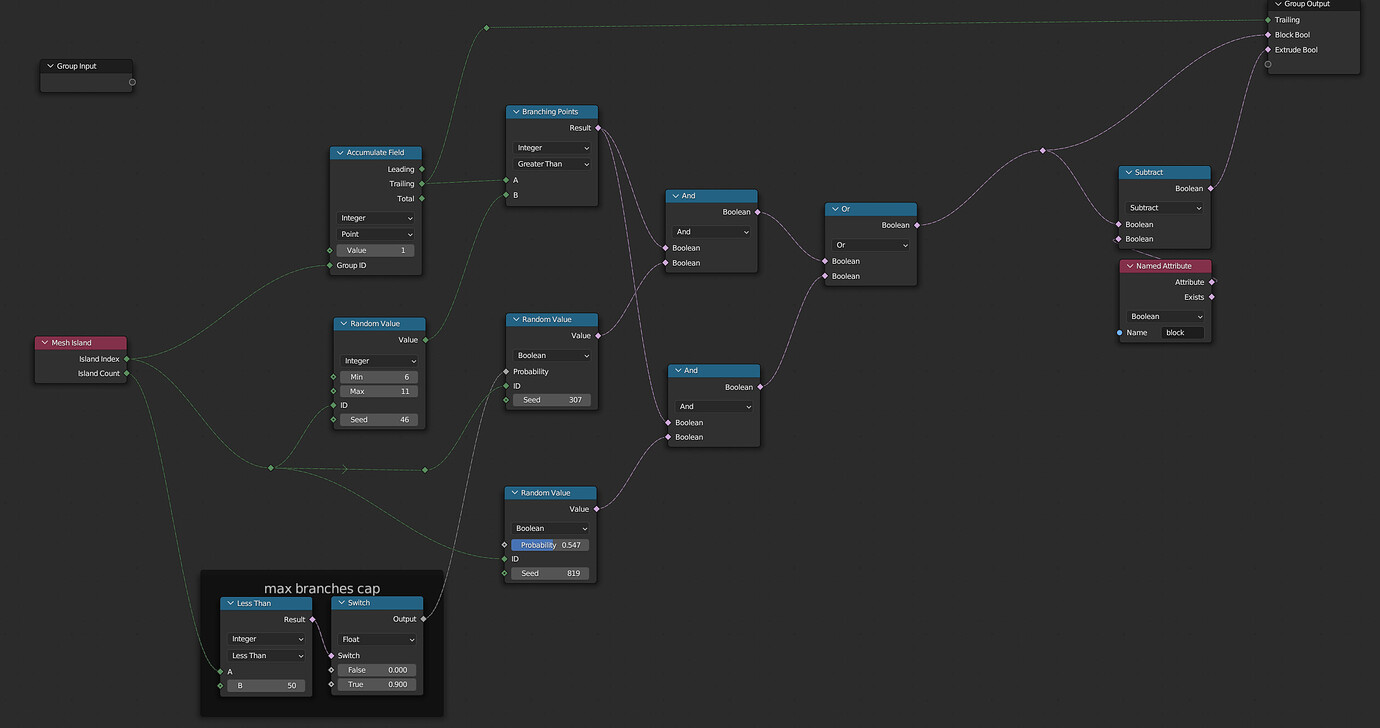Open Boolean dropdown in Named Attribute node

click(1166, 316)
